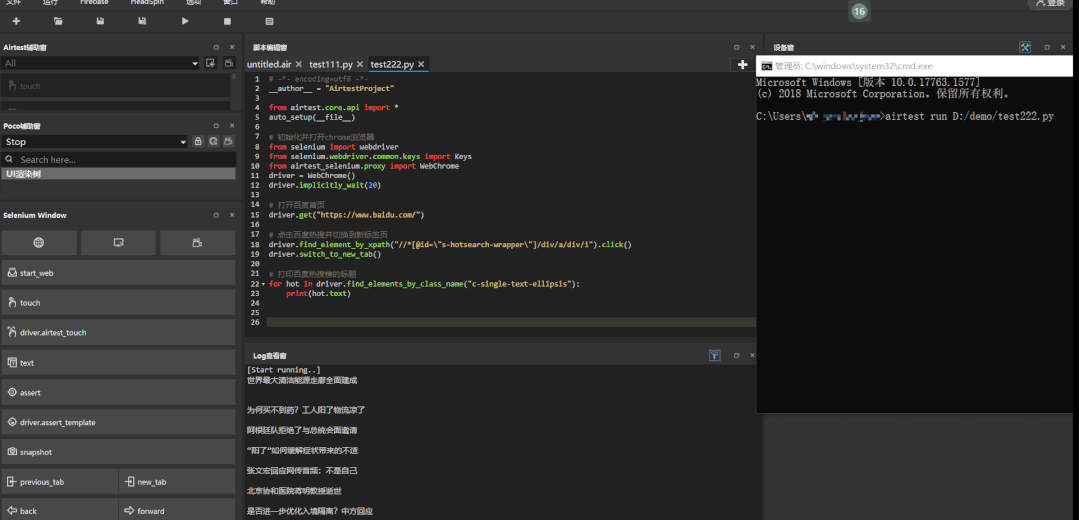
Task: Toggle the Poco lock icon
Action: click(x=198, y=142)
